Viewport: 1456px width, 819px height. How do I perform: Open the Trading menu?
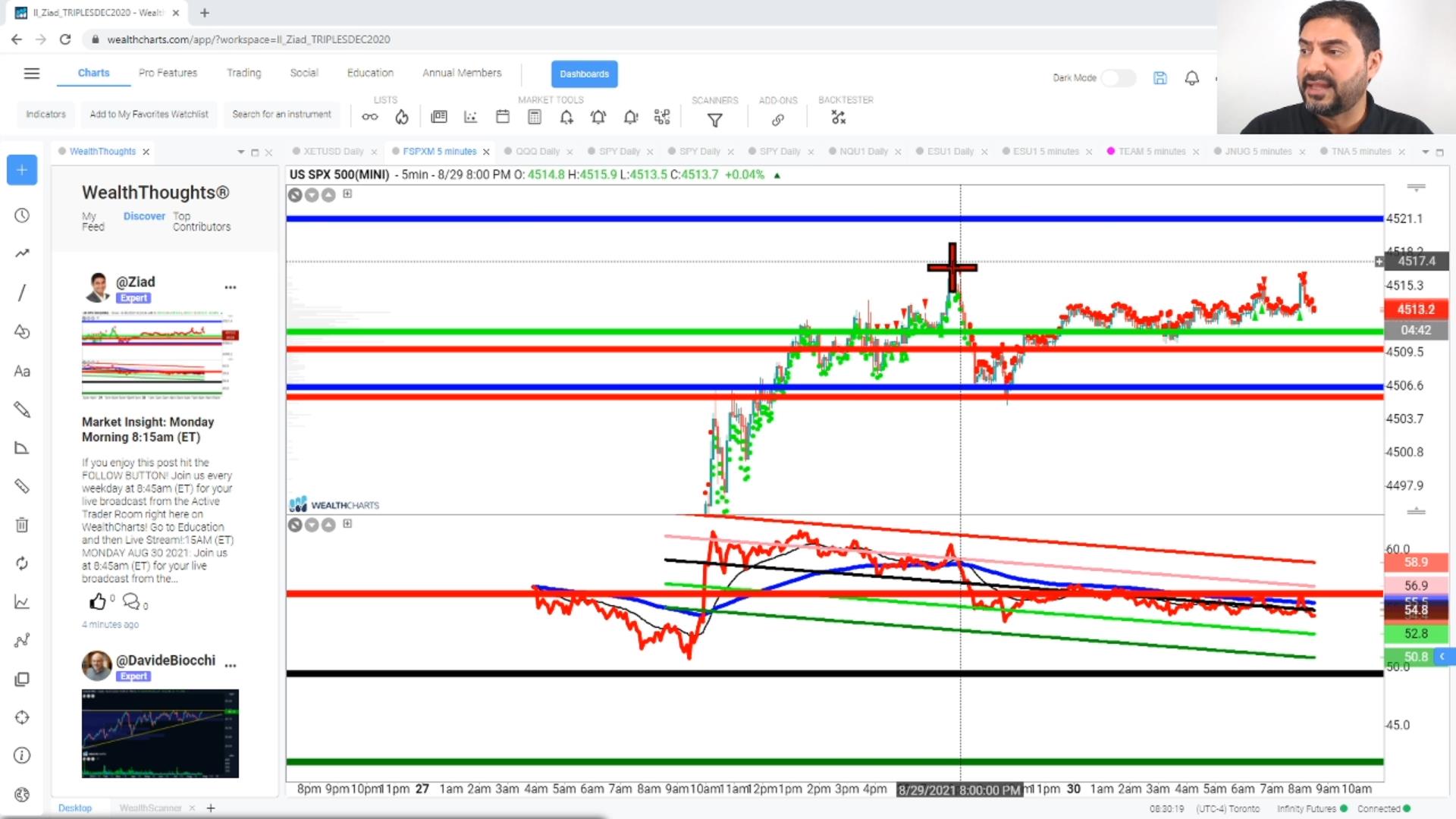tap(243, 73)
